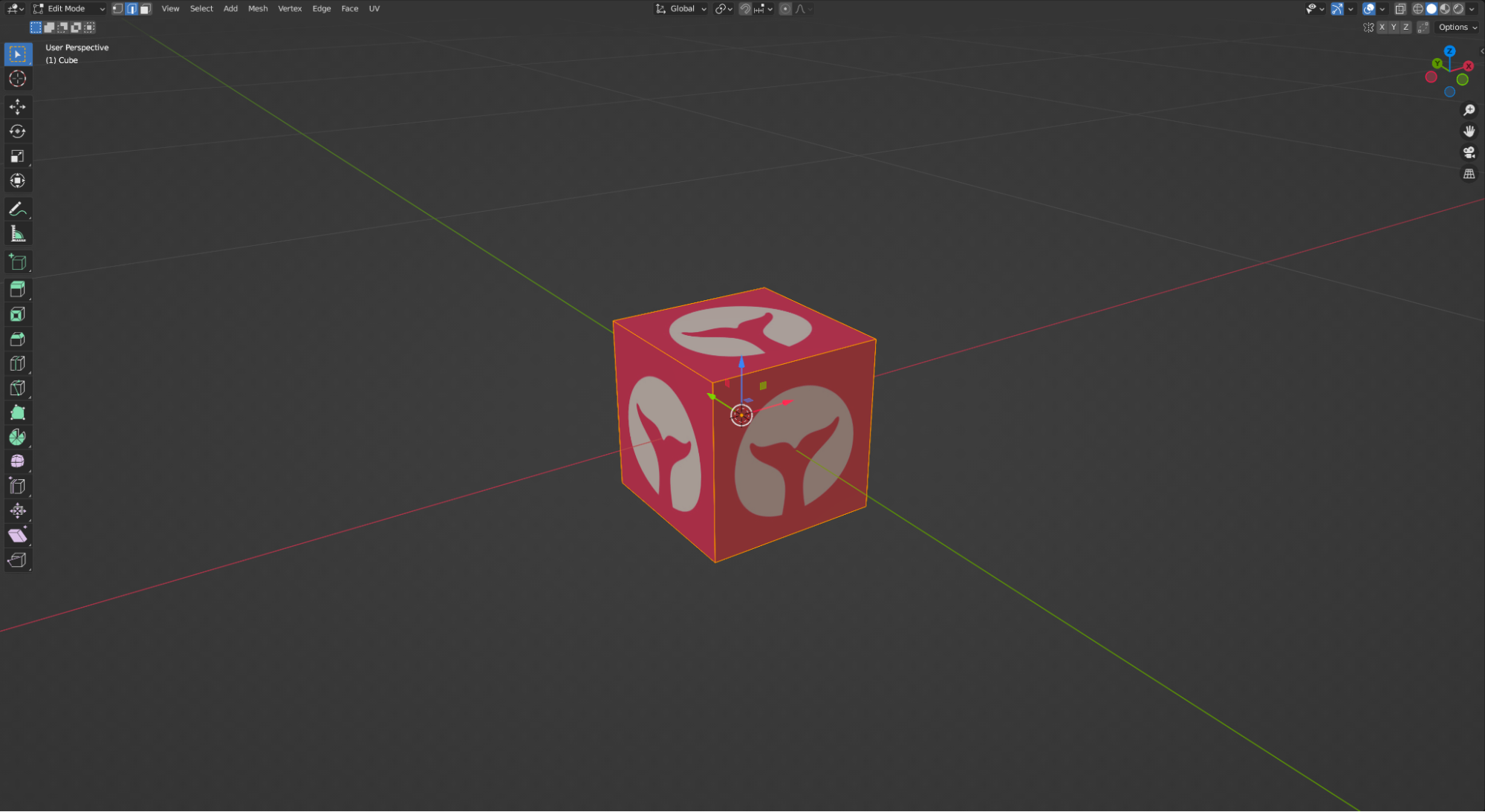This screenshot has width=1485, height=812.
Task: Choose the Annotate tool
Action: [x=17, y=210]
